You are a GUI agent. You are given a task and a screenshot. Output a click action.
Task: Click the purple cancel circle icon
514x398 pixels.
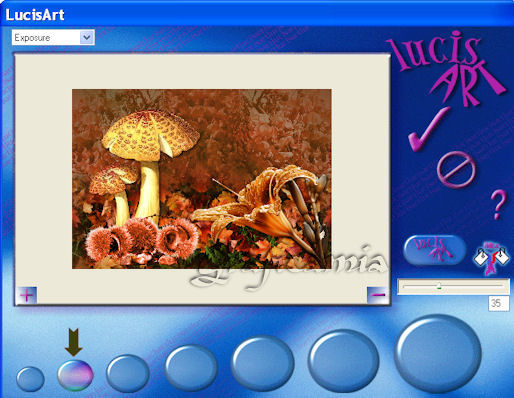pos(456,169)
